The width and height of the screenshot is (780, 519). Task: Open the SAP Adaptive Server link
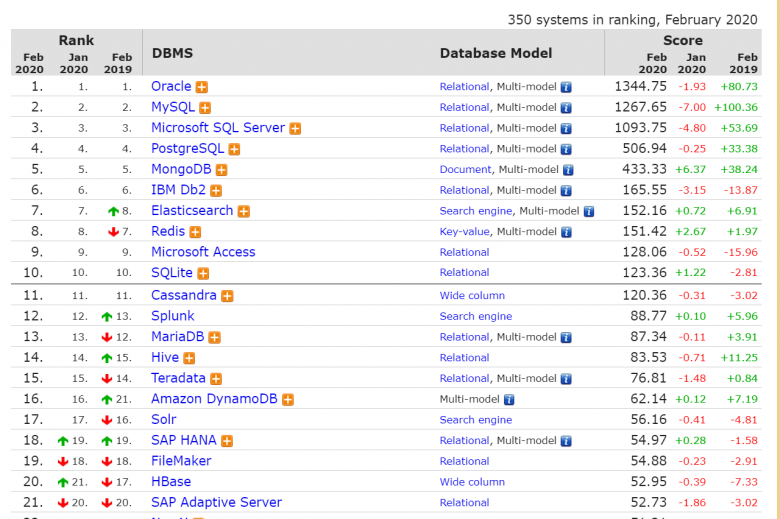pos(216,503)
